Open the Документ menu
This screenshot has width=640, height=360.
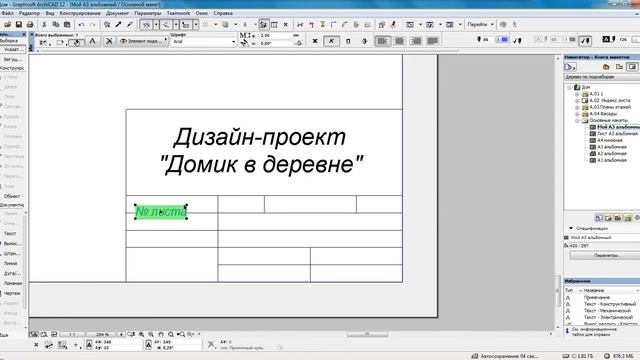(117, 13)
